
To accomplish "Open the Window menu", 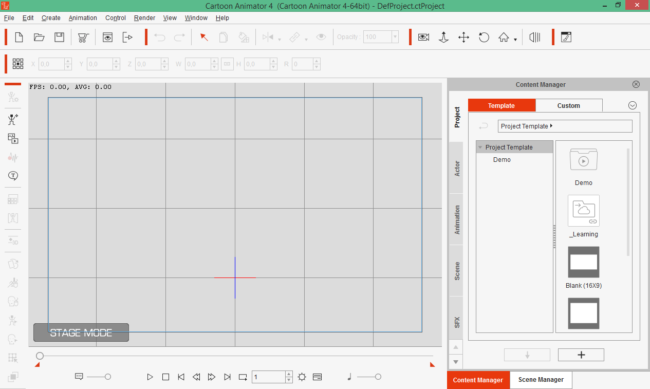I will tap(196, 18).
